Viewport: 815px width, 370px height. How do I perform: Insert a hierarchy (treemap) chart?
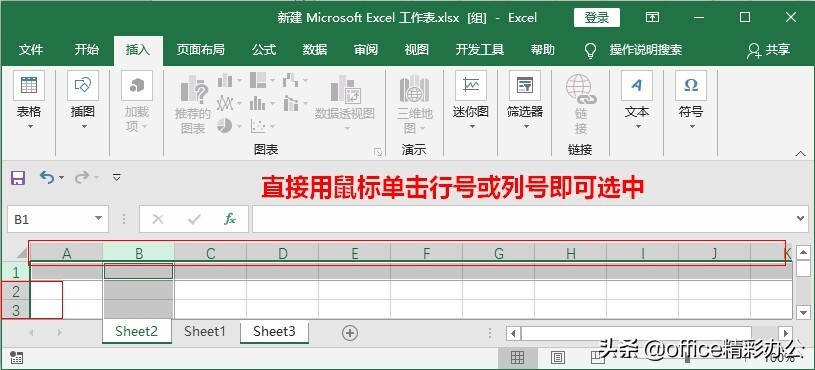tap(258, 80)
